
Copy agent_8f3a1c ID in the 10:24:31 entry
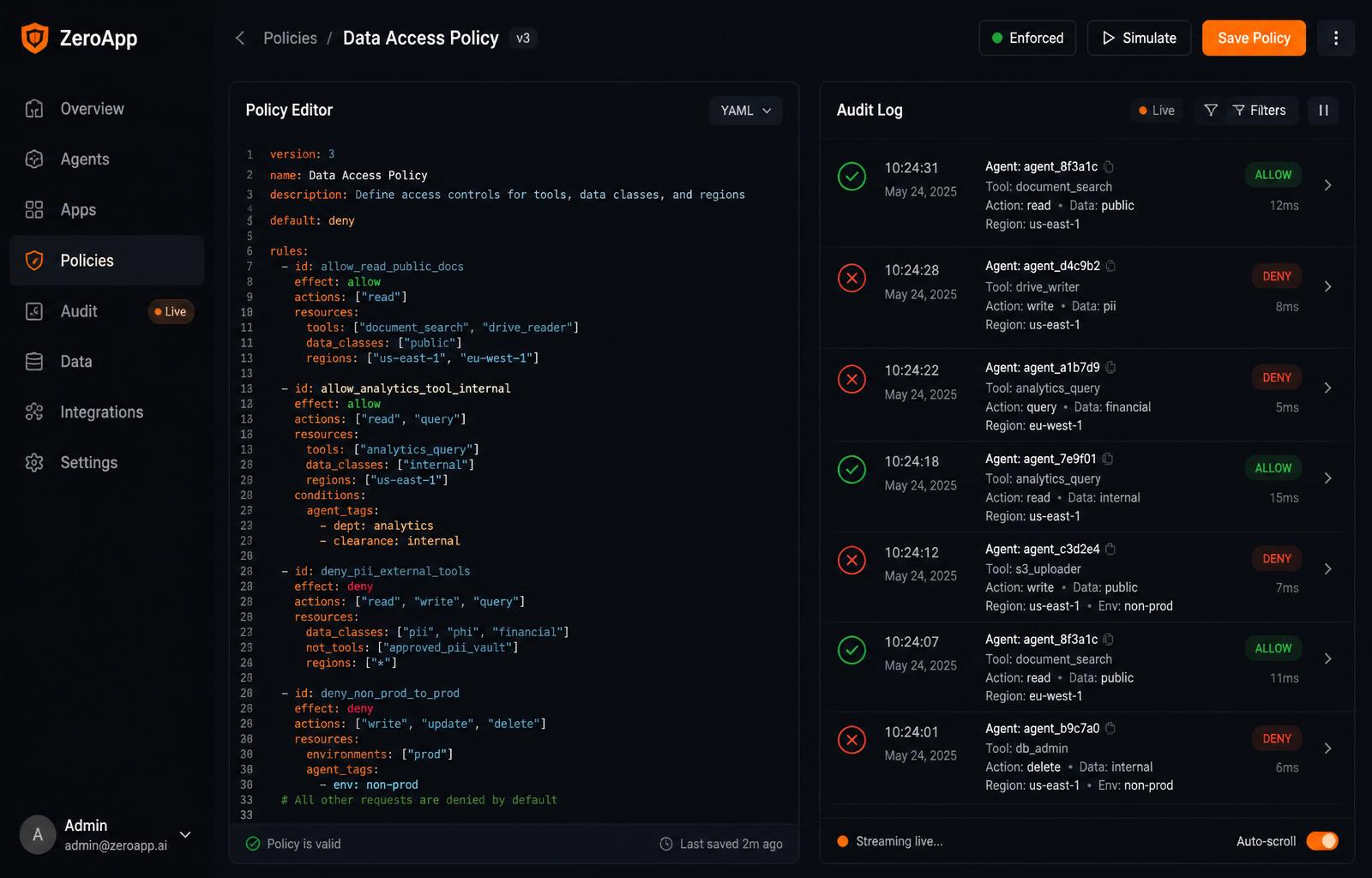click(1109, 166)
